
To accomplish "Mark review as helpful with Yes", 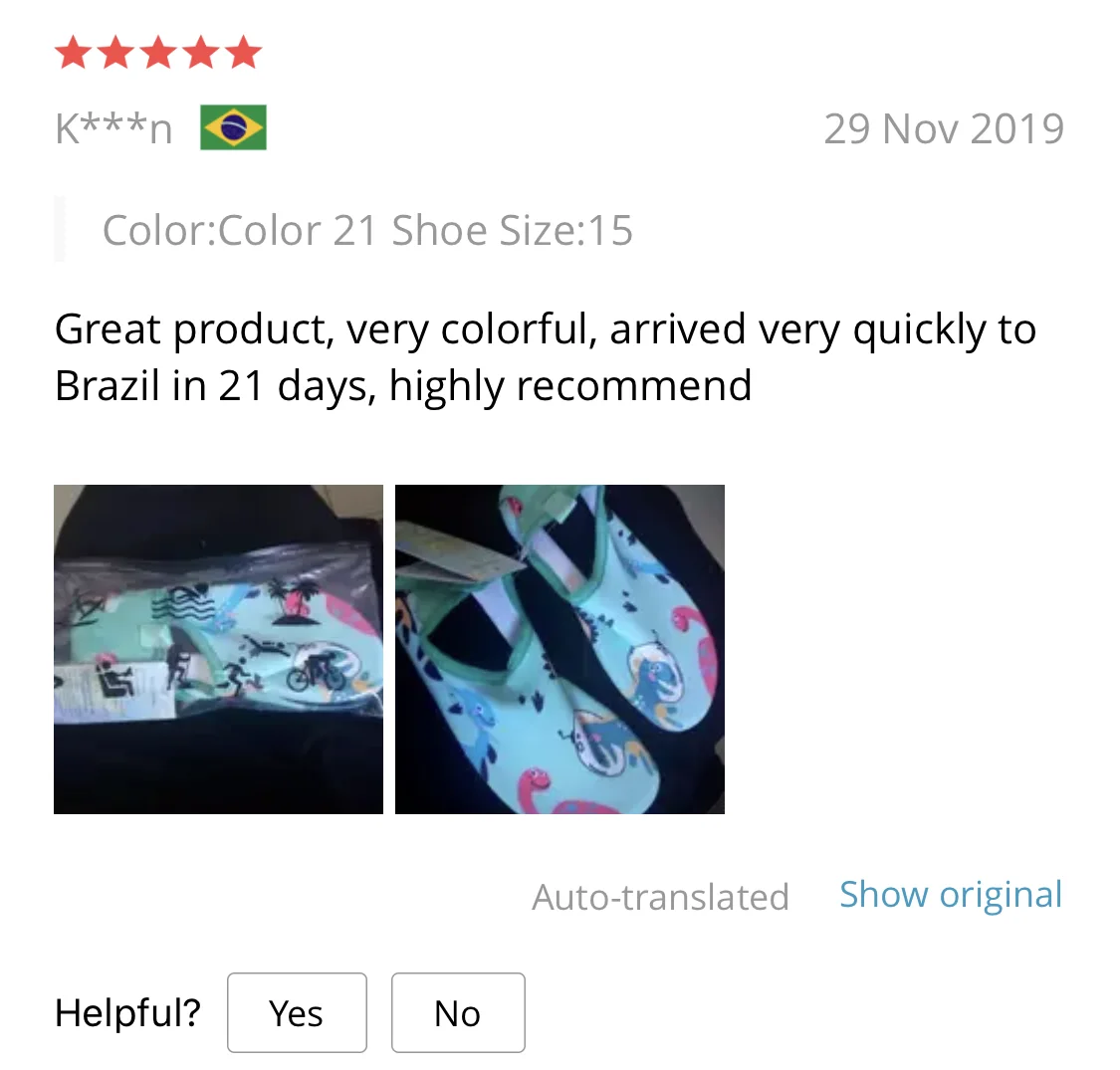I will point(297,1013).
